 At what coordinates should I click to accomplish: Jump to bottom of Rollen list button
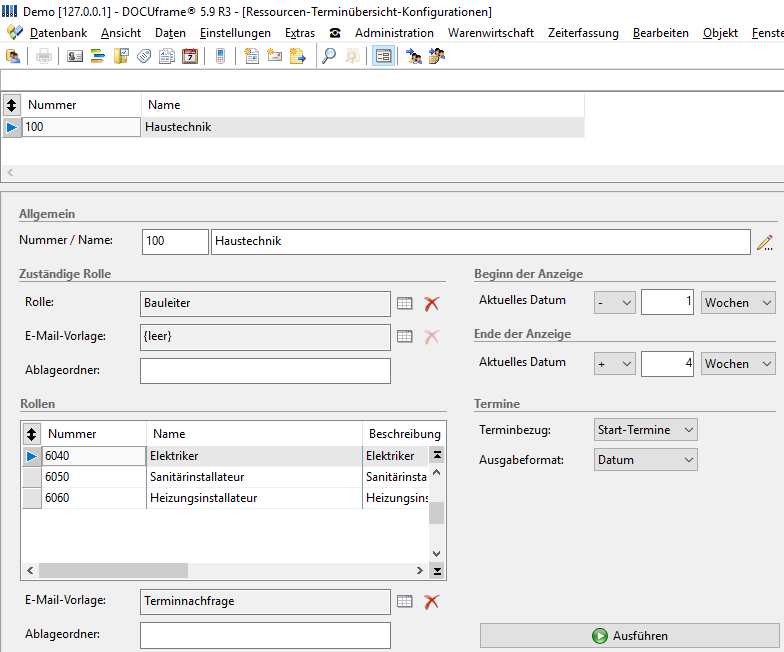(x=437, y=571)
